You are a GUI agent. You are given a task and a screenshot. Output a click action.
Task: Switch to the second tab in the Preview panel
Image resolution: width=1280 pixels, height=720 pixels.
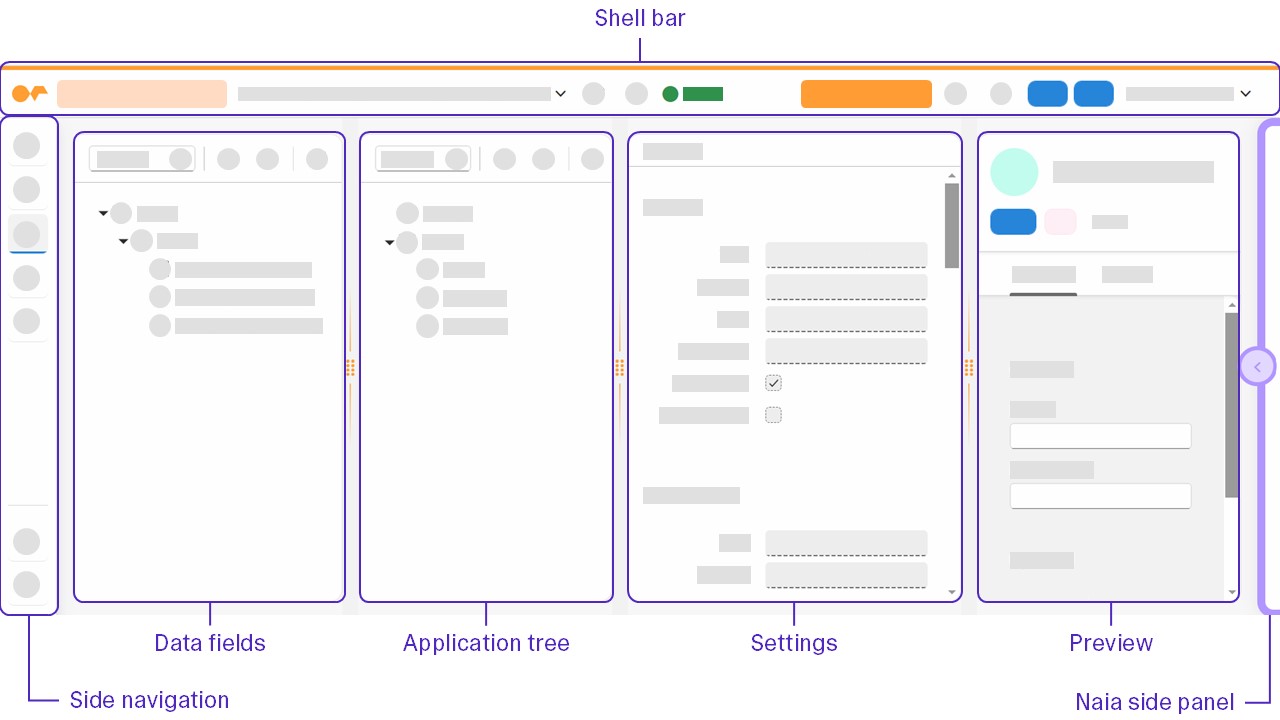pos(1127,274)
